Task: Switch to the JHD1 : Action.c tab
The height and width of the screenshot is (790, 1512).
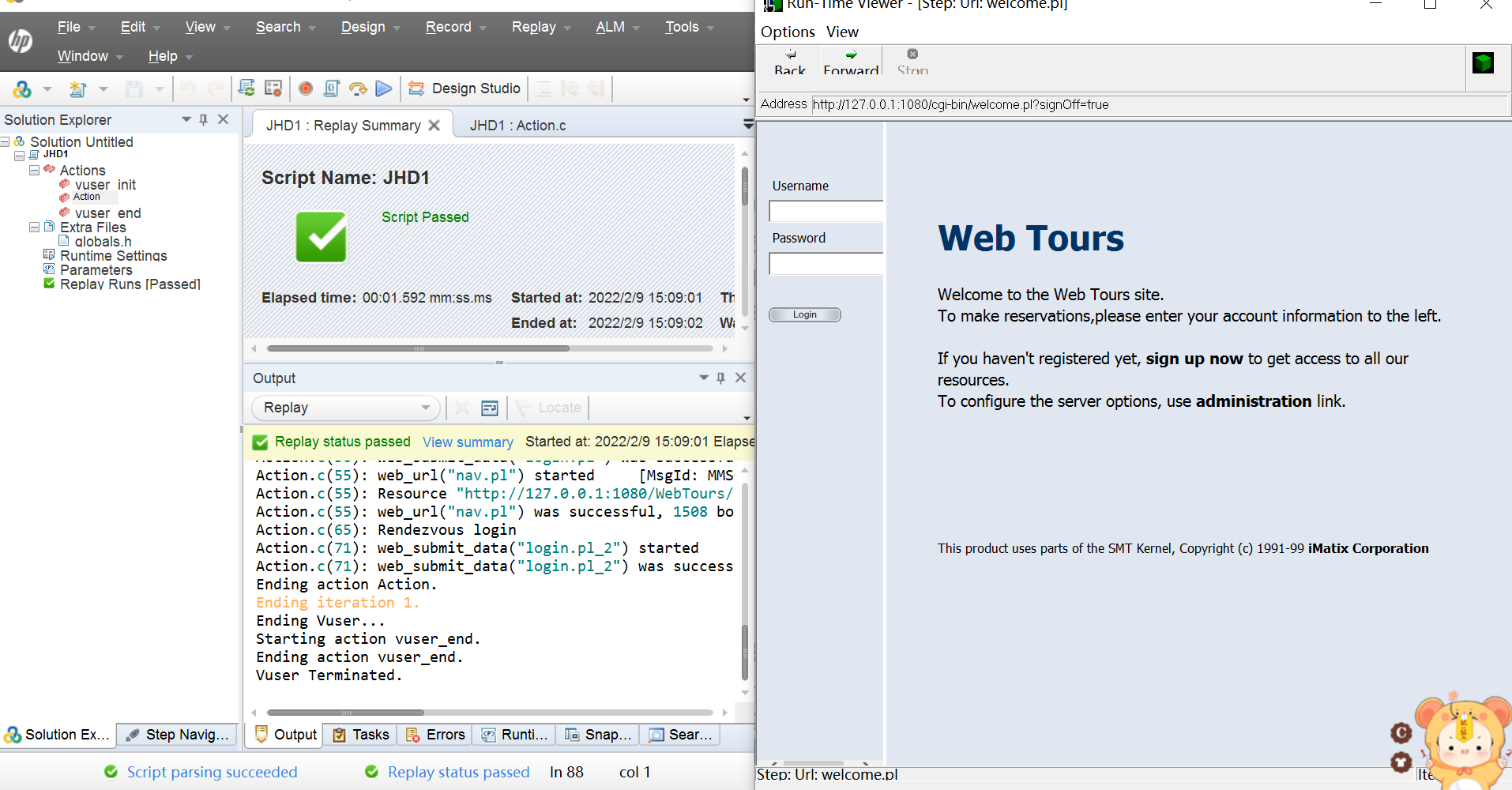Action: click(517, 125)
